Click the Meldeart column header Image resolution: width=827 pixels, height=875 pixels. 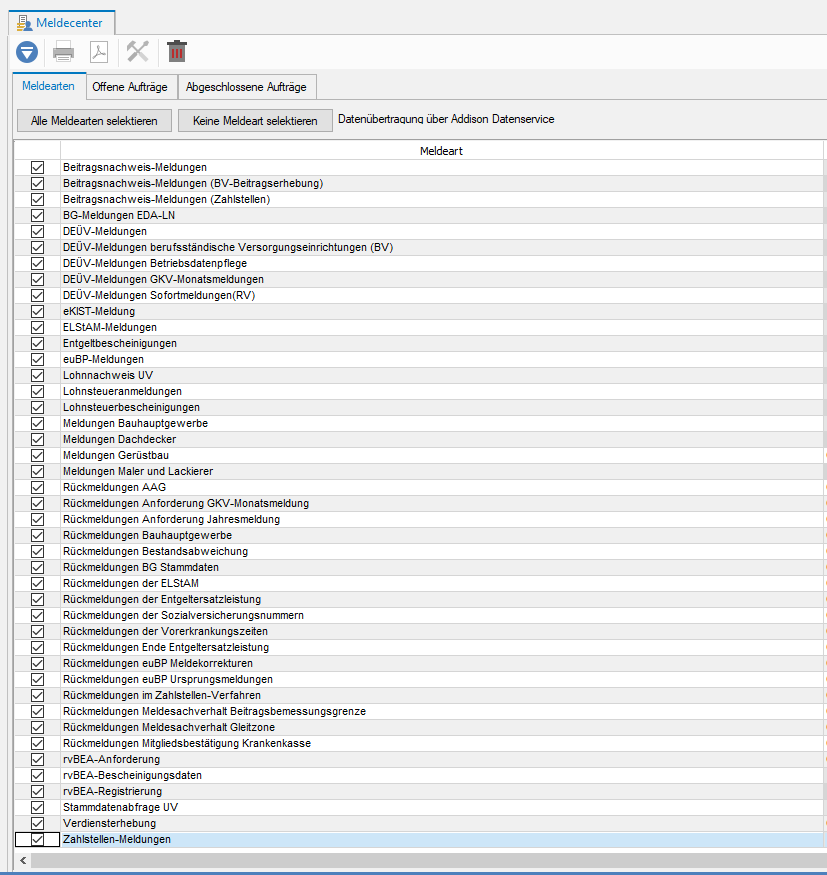(x=440, y=151)
